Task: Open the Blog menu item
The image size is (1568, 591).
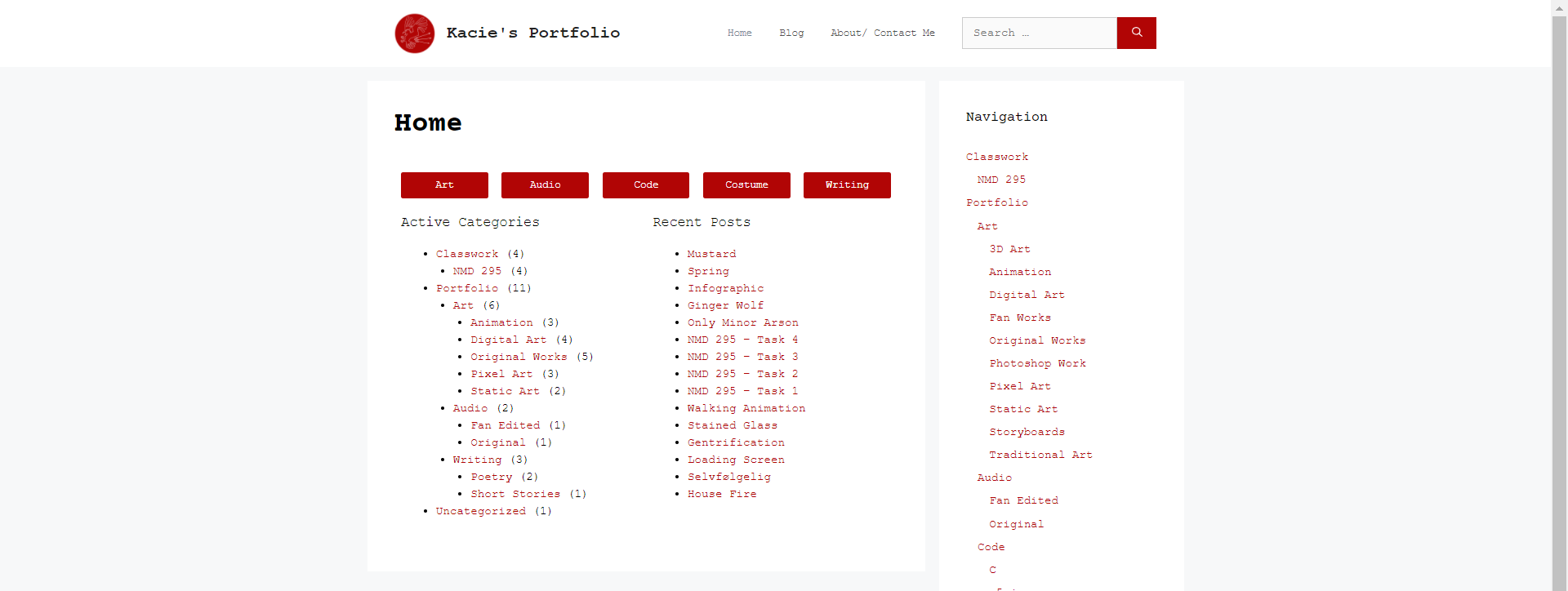Action: point(791,33)
